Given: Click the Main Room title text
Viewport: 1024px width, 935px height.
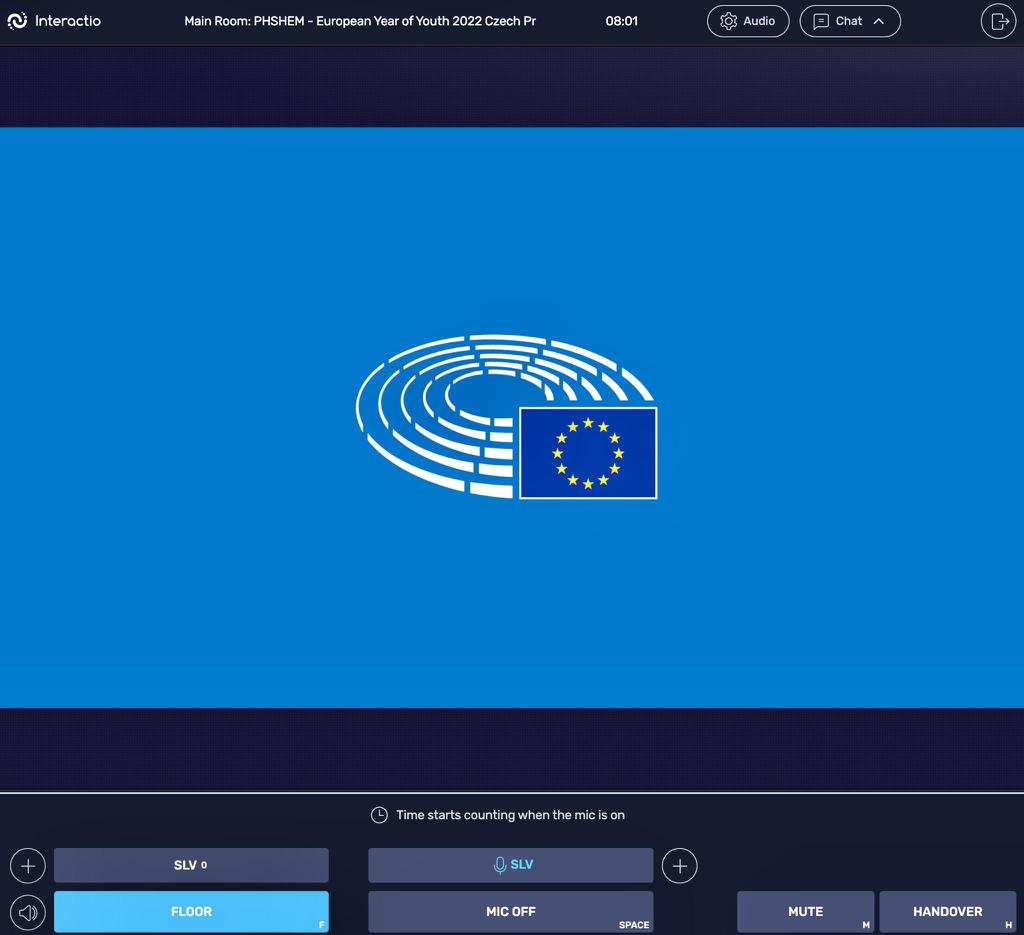Looking at the screenshot, I should click(360, 21).
